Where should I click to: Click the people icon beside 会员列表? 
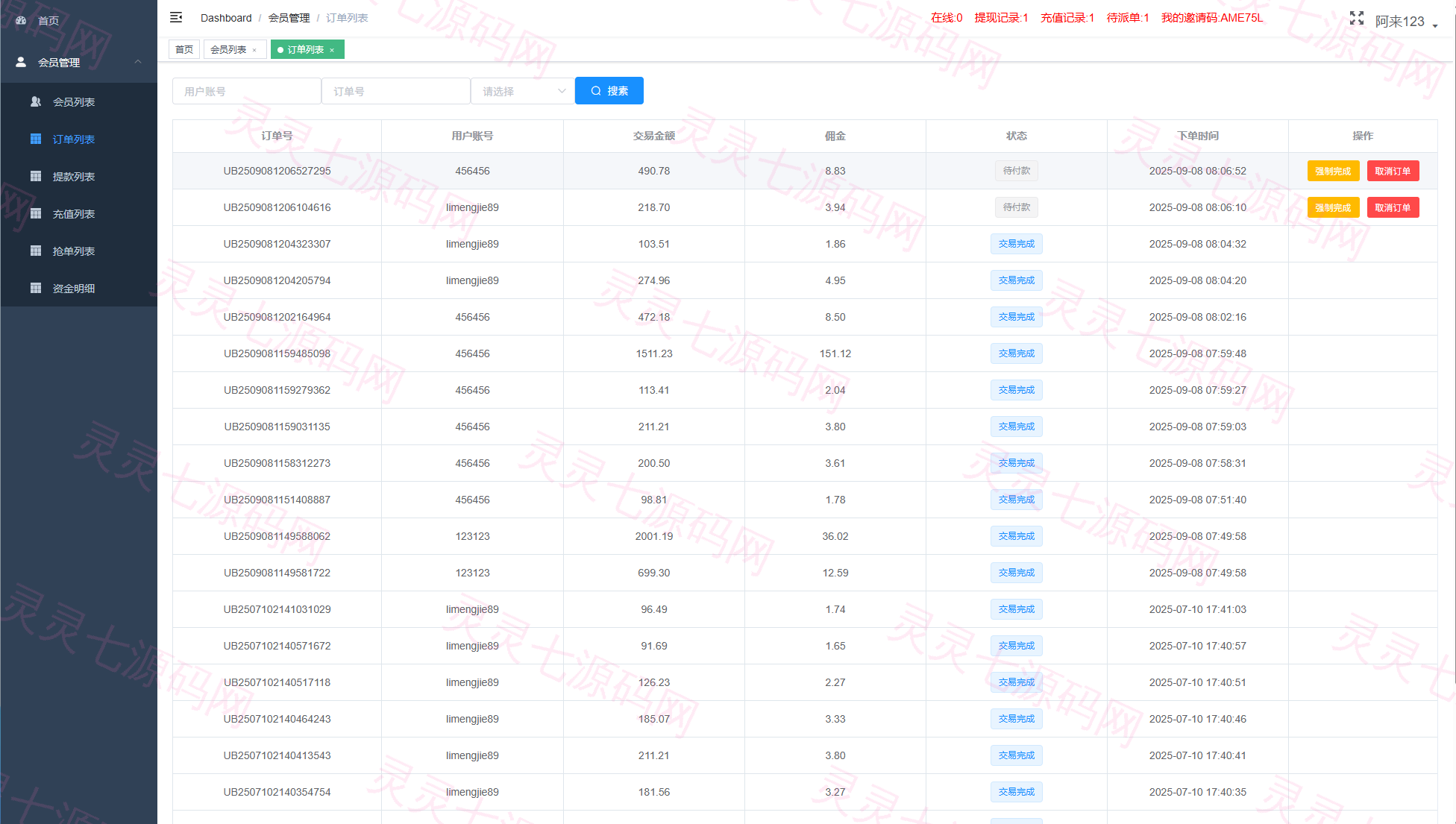[x=36, y=101]
